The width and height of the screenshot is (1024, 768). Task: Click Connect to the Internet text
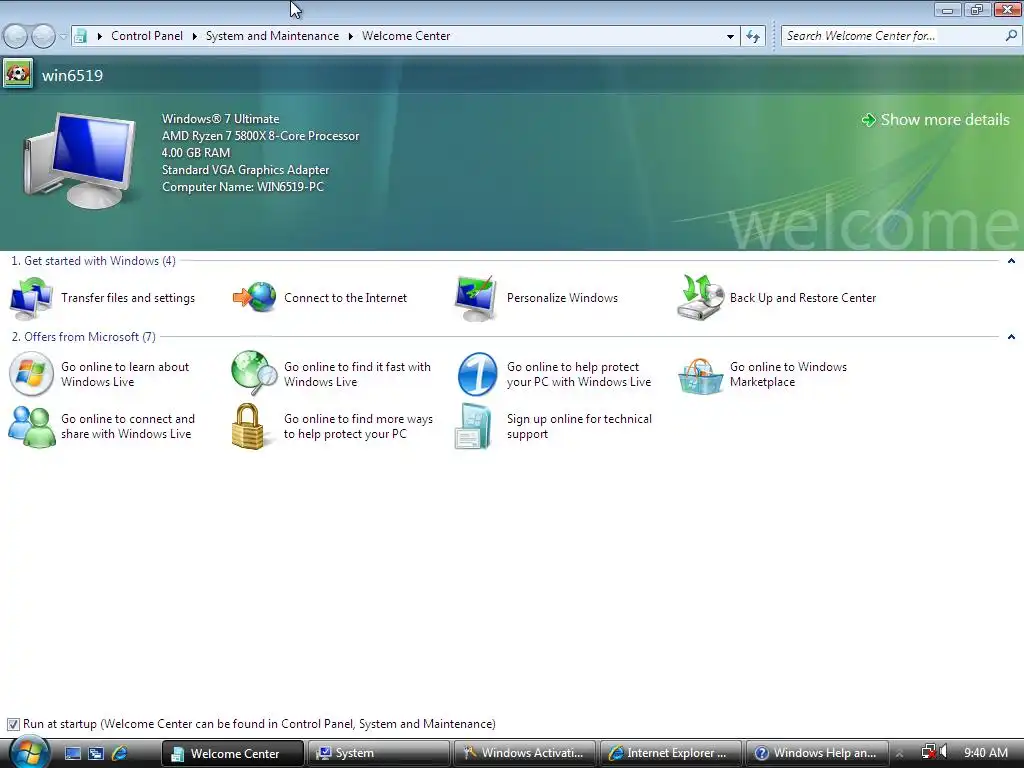pos(345,298)
